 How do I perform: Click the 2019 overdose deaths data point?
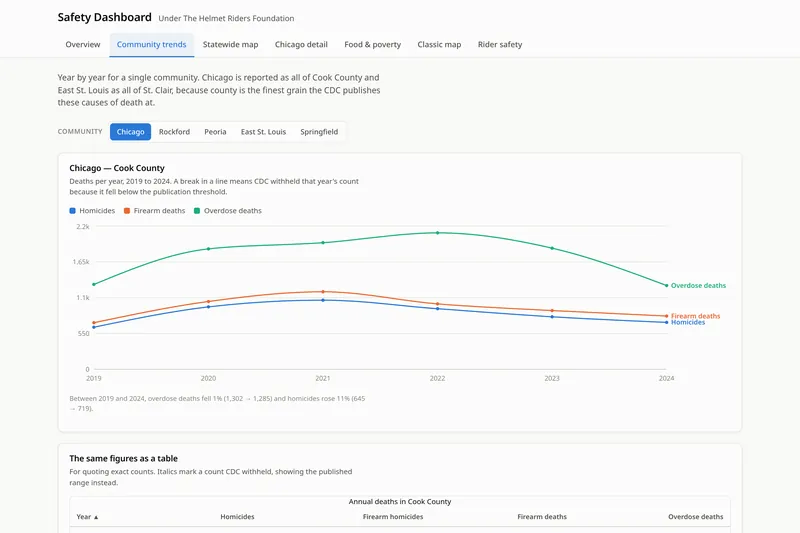[x=94, y=284]
